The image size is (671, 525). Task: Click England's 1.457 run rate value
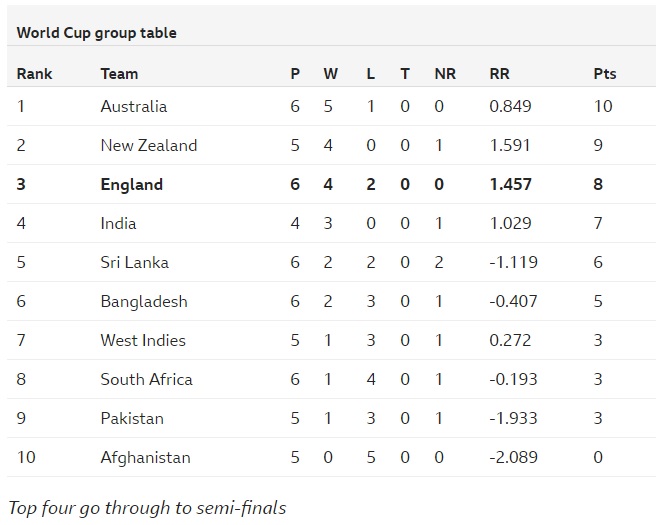click(510, 184)
